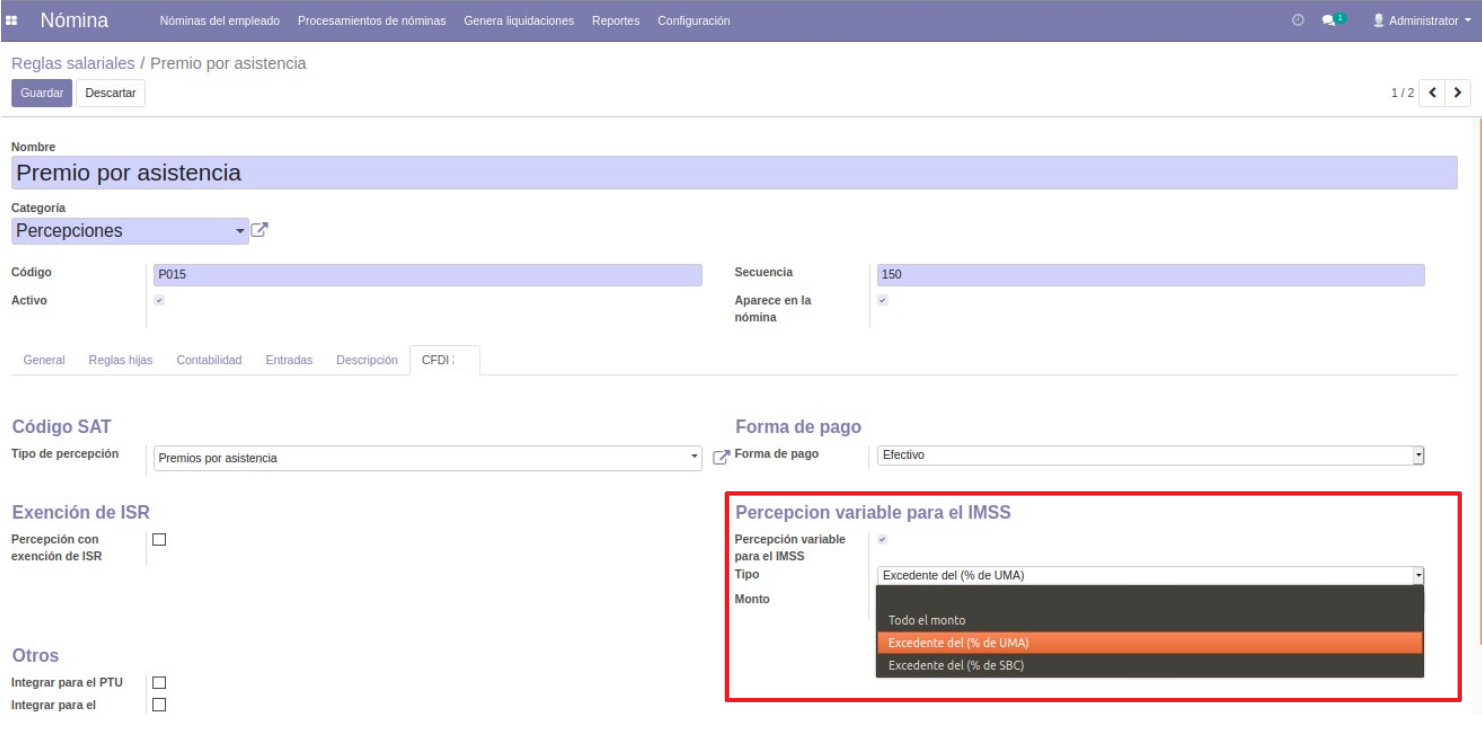Check Integrar para el PTU box
Screen dimensions: 1482x734
158,683
